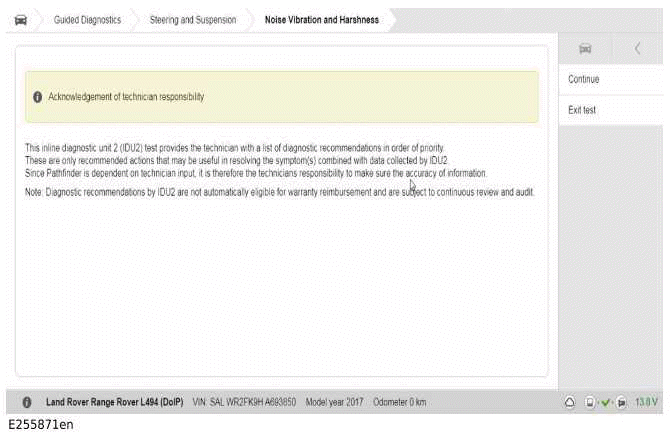The width and height of the screenshot is (672, 442).
Task: Click the vehicle connection icon in status bar
Action: pyautogui.click(x=621, y=402)
